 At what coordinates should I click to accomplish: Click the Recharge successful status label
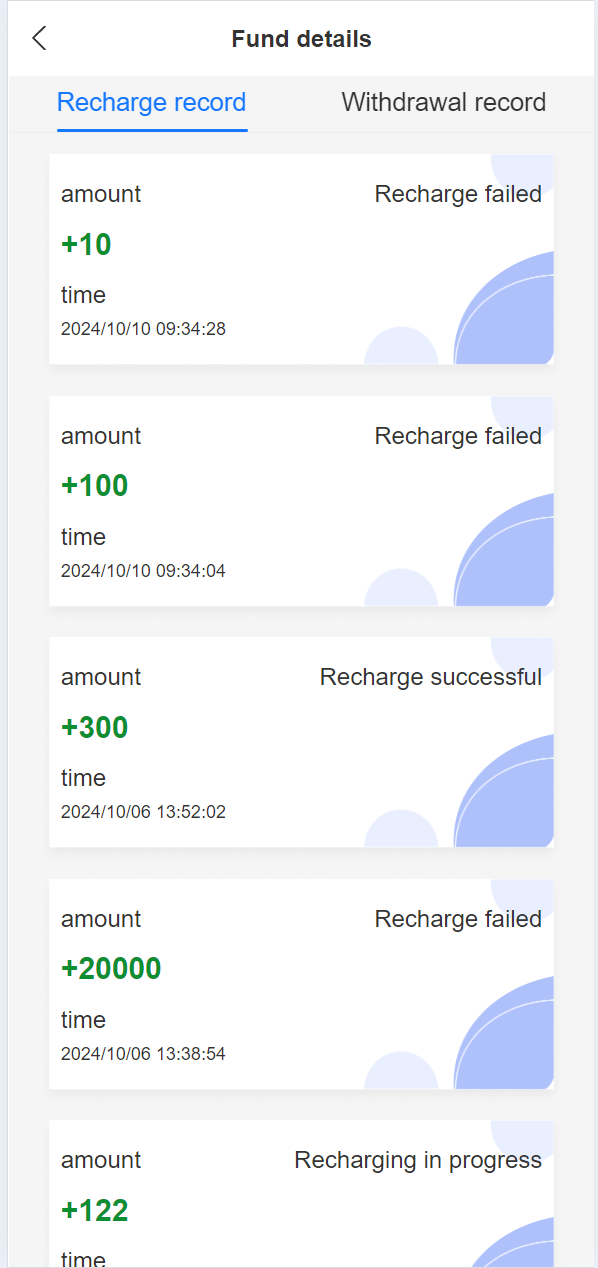point(431,677)
